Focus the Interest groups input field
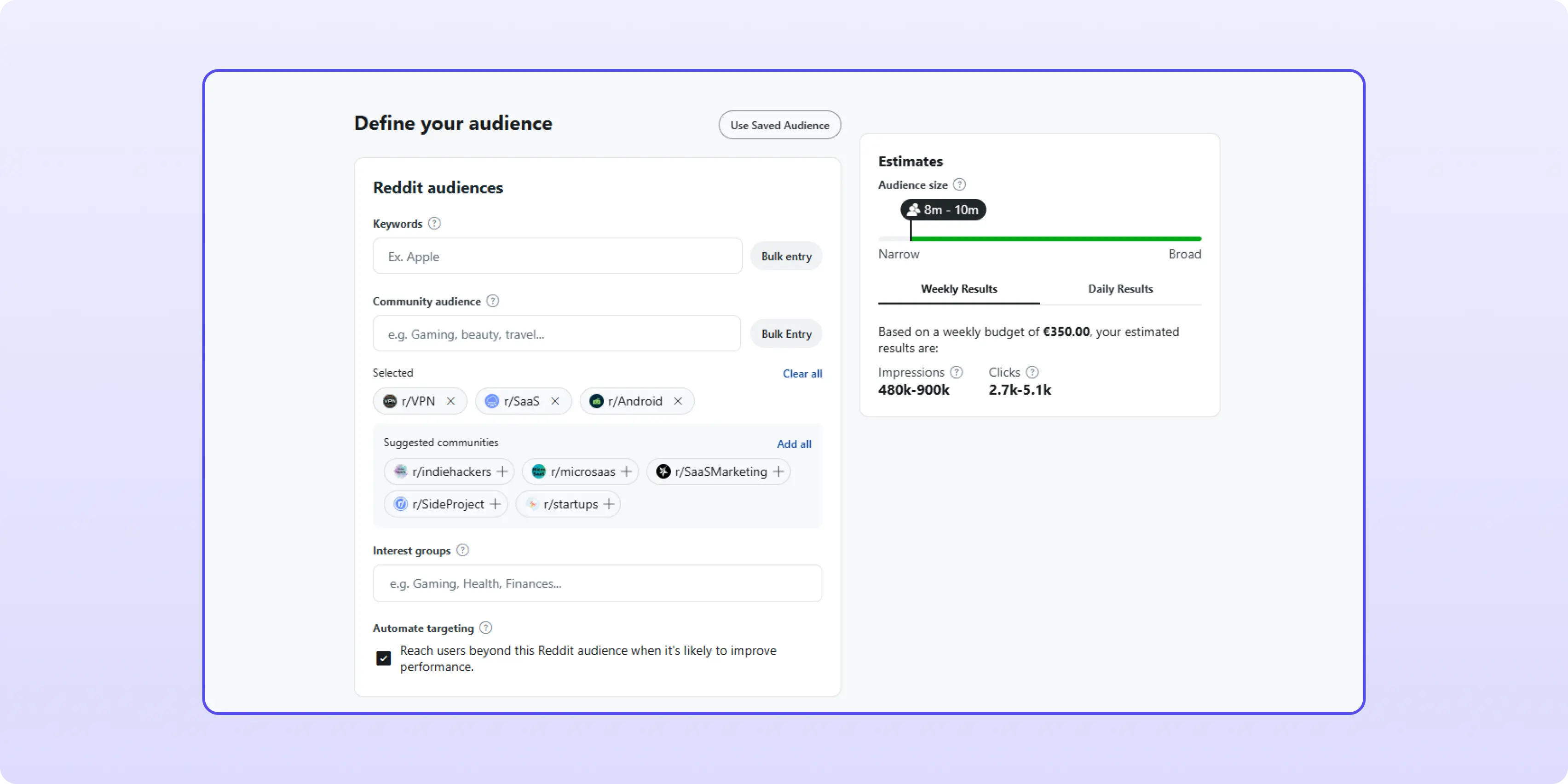Screen dimensions: 1568x784 coord(597,583)
